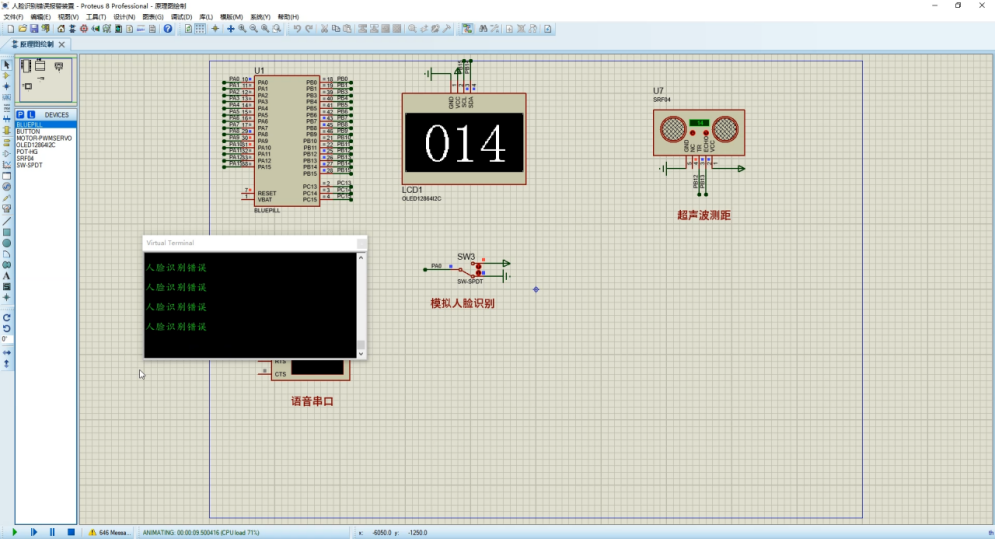Open the 视图(V) menu
The height and width of the screenshot is (539, 995).
point(69,17)
